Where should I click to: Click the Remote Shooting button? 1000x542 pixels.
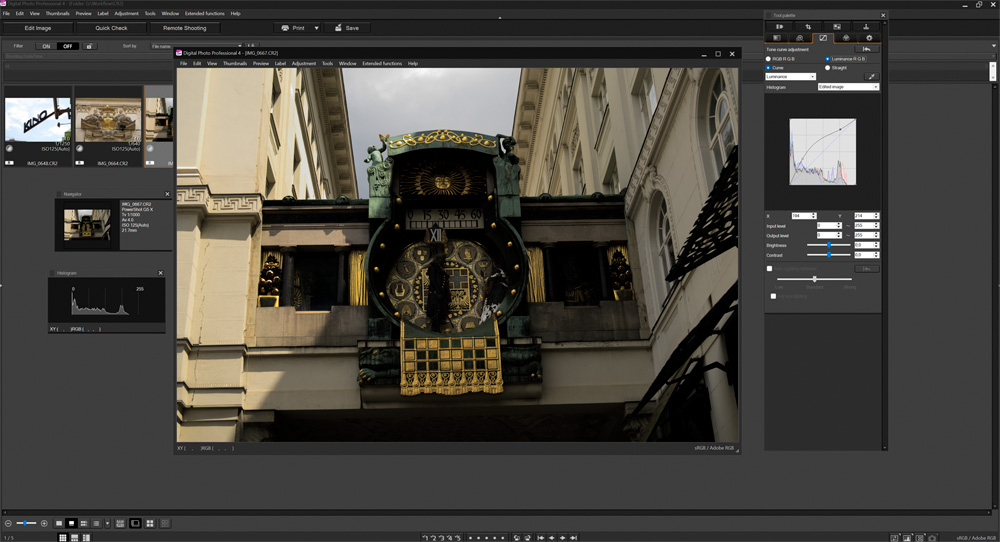pos(185,28)
